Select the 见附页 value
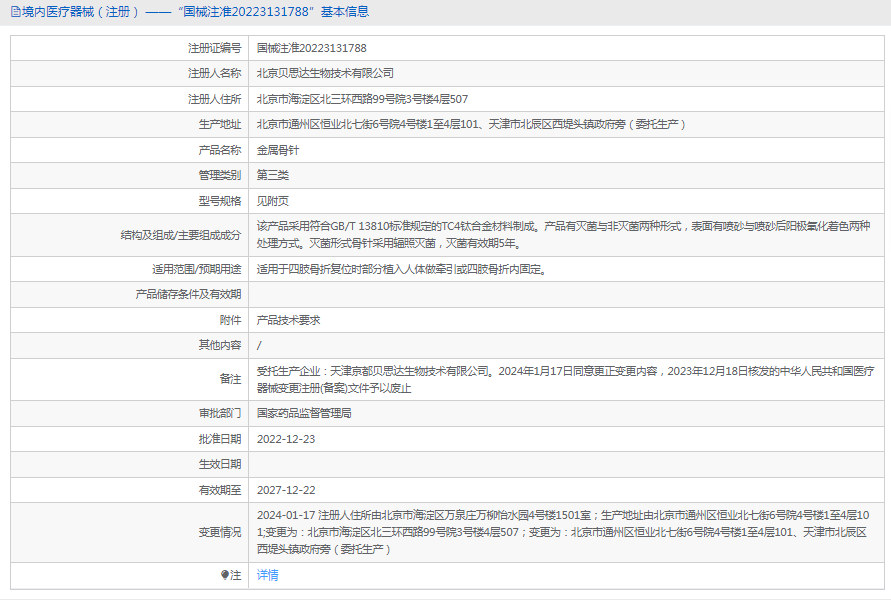Screen dimensions: 891x600 click(273, 201)
